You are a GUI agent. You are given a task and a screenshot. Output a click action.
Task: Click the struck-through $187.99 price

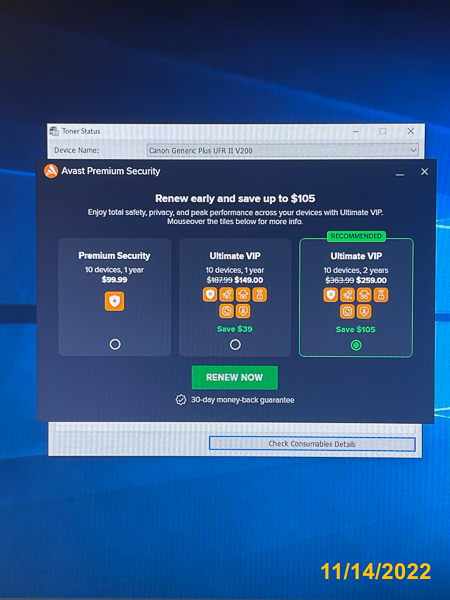click(x=220, y=280)
